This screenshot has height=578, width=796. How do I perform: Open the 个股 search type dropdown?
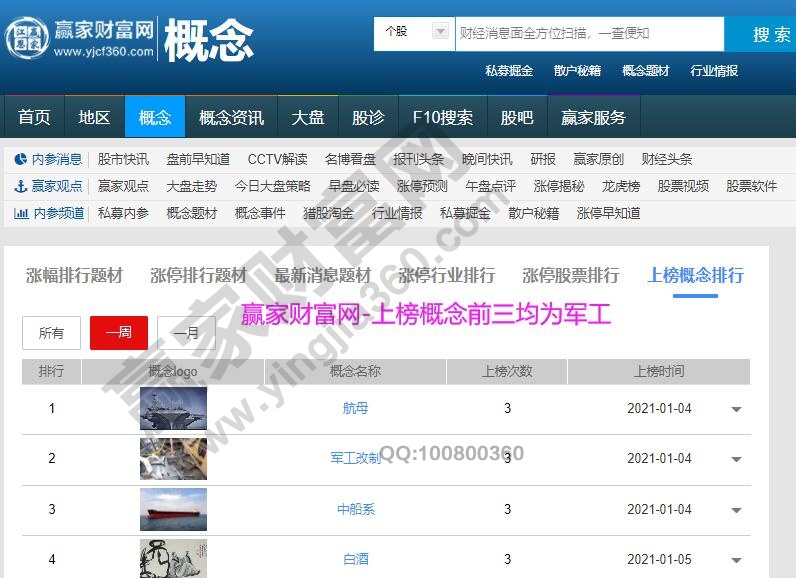point(414,33)
